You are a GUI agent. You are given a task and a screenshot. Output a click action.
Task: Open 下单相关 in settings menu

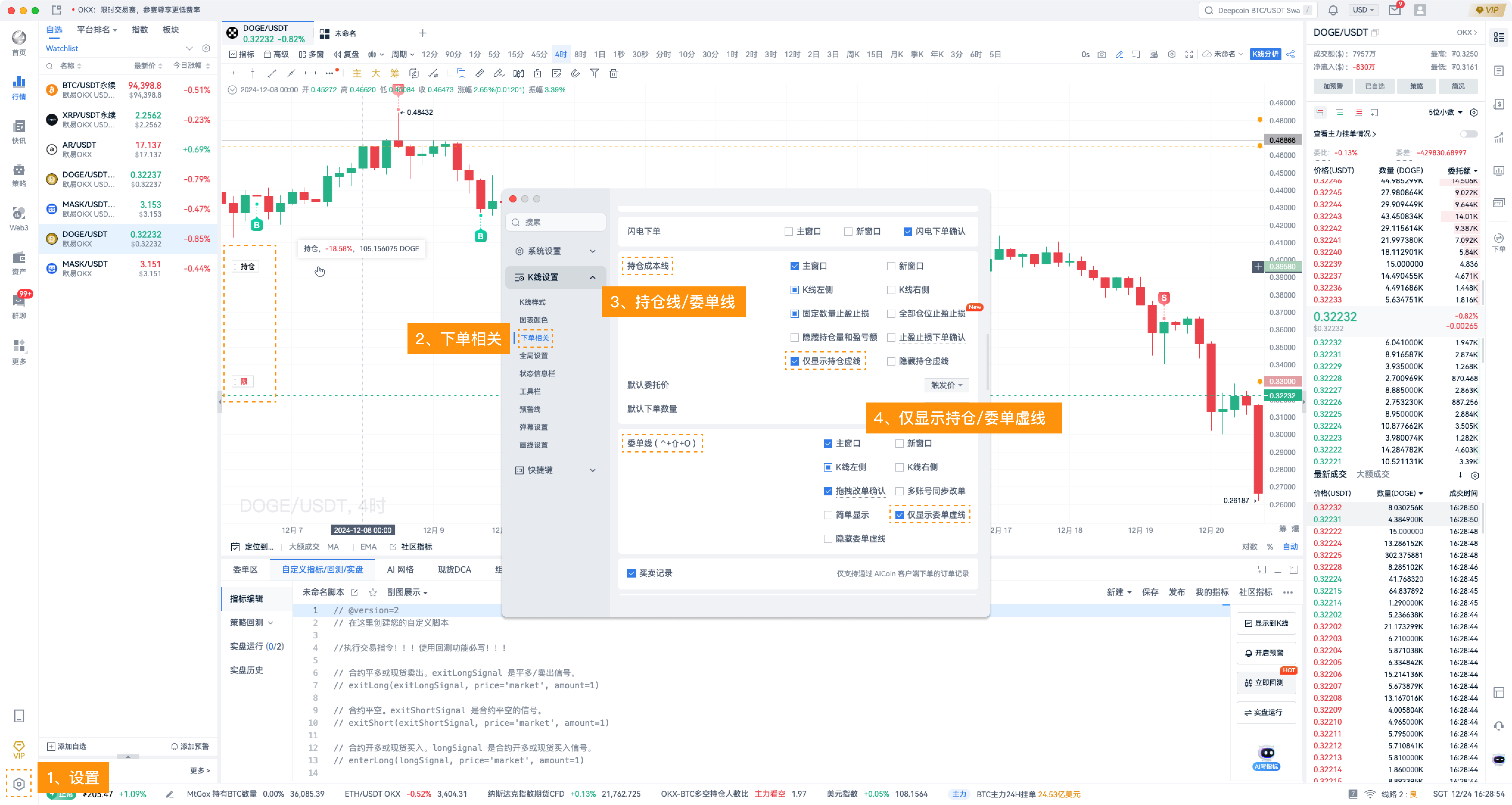[534, 338]
